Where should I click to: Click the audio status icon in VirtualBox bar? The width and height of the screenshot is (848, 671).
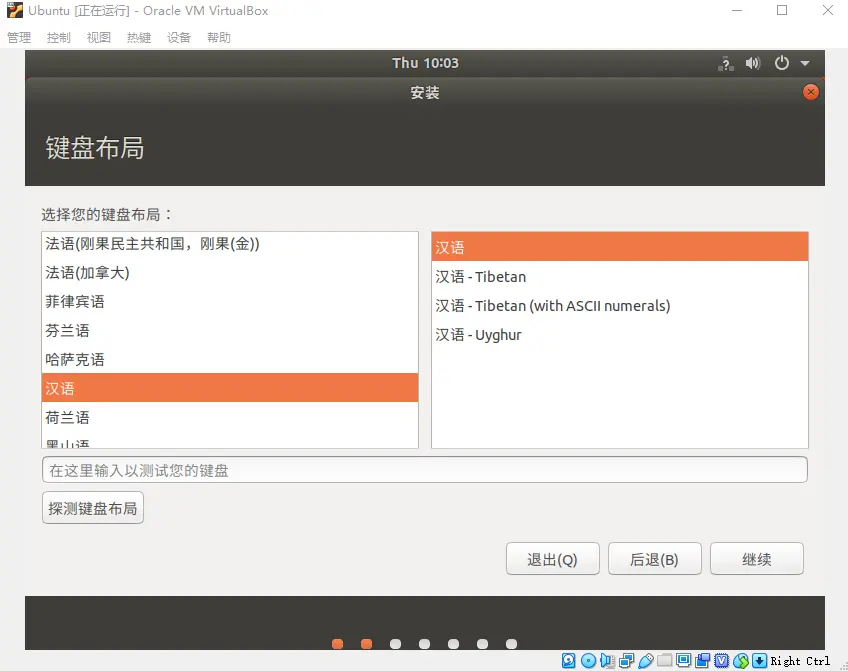point(607,660)
